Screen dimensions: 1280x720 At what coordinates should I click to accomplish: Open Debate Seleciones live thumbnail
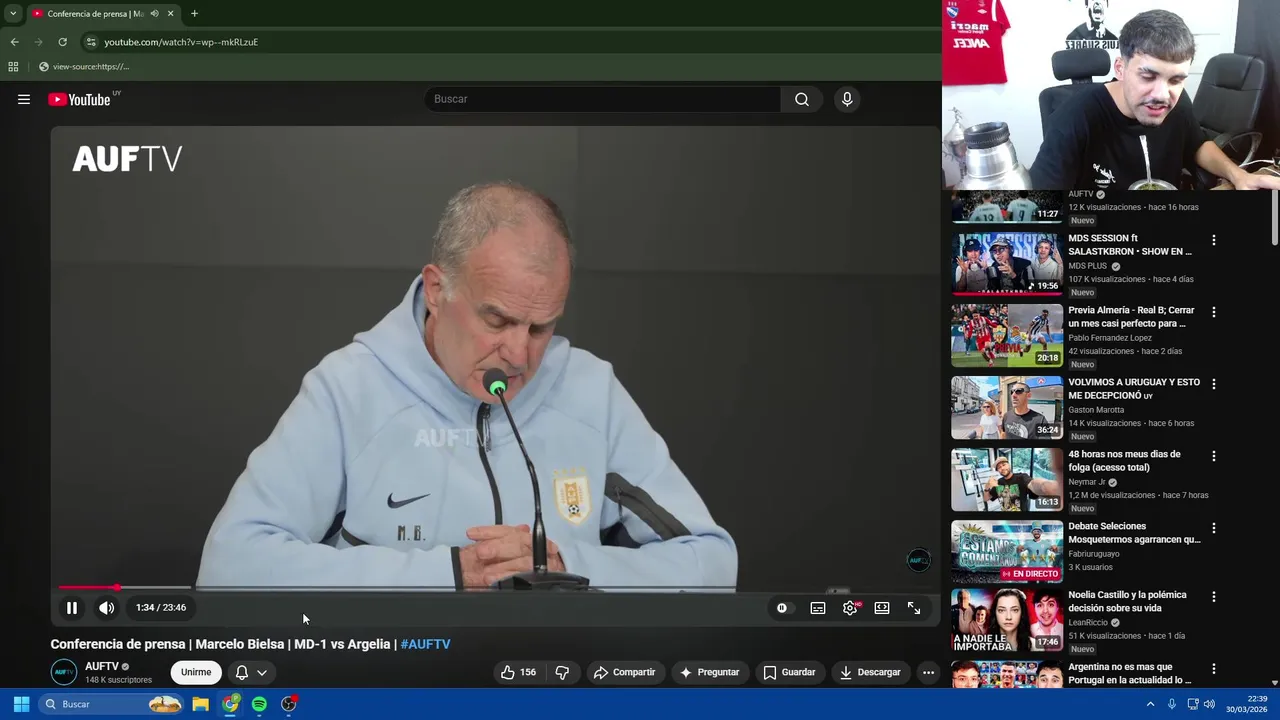coord(1007,551)
